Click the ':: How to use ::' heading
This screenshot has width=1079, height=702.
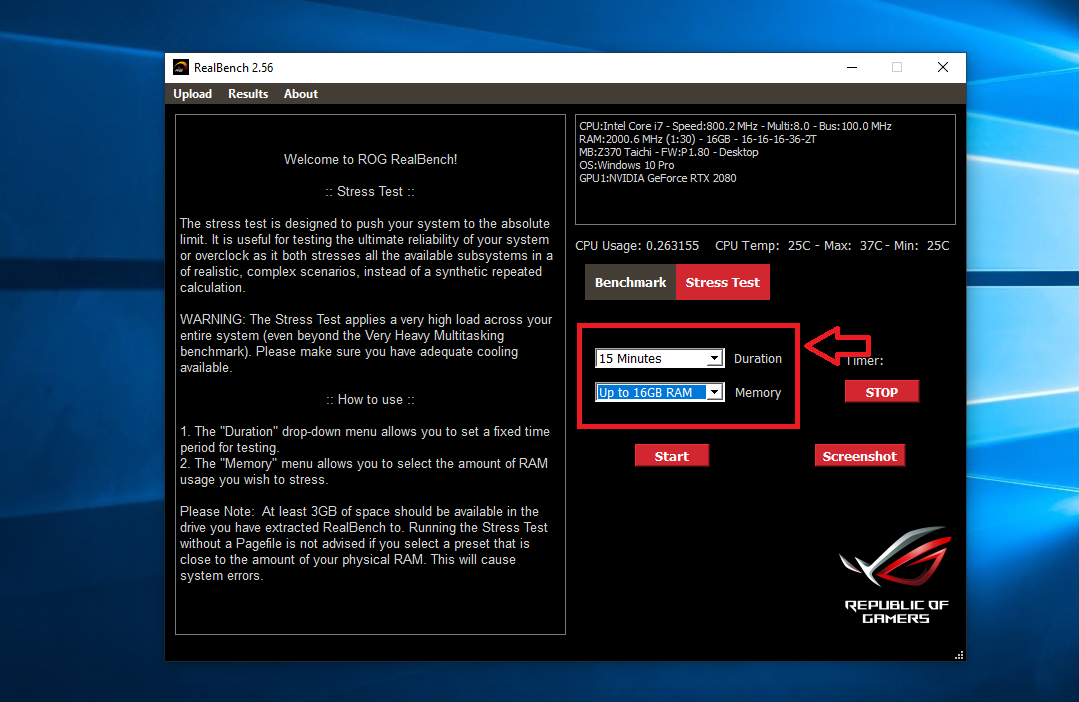370,399
